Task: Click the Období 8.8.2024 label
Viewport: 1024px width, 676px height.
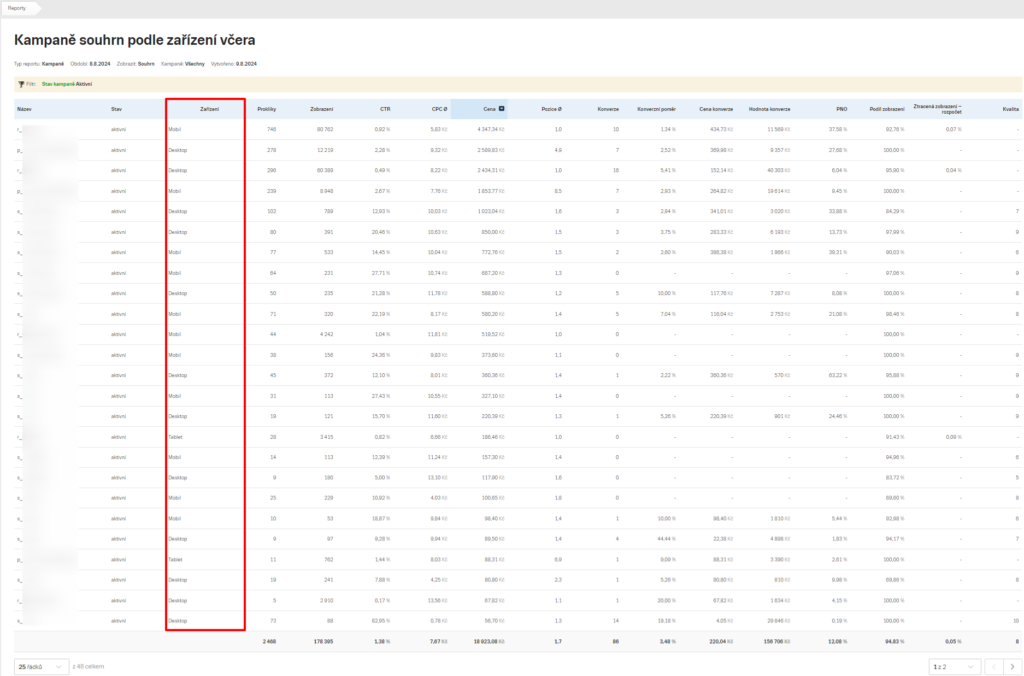Action: coord(90,64)
